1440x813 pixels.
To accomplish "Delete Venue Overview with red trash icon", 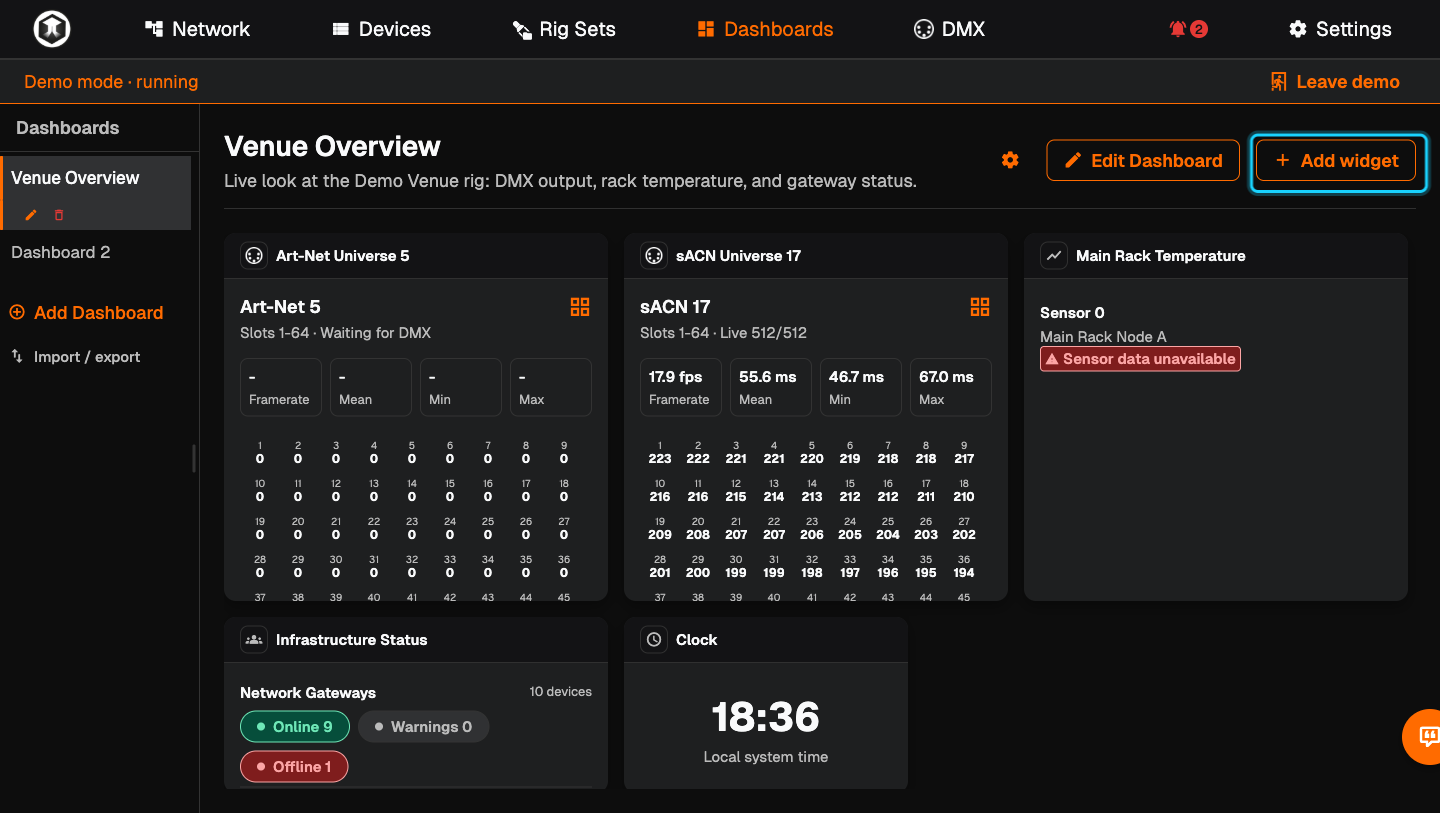I will 59,215.
